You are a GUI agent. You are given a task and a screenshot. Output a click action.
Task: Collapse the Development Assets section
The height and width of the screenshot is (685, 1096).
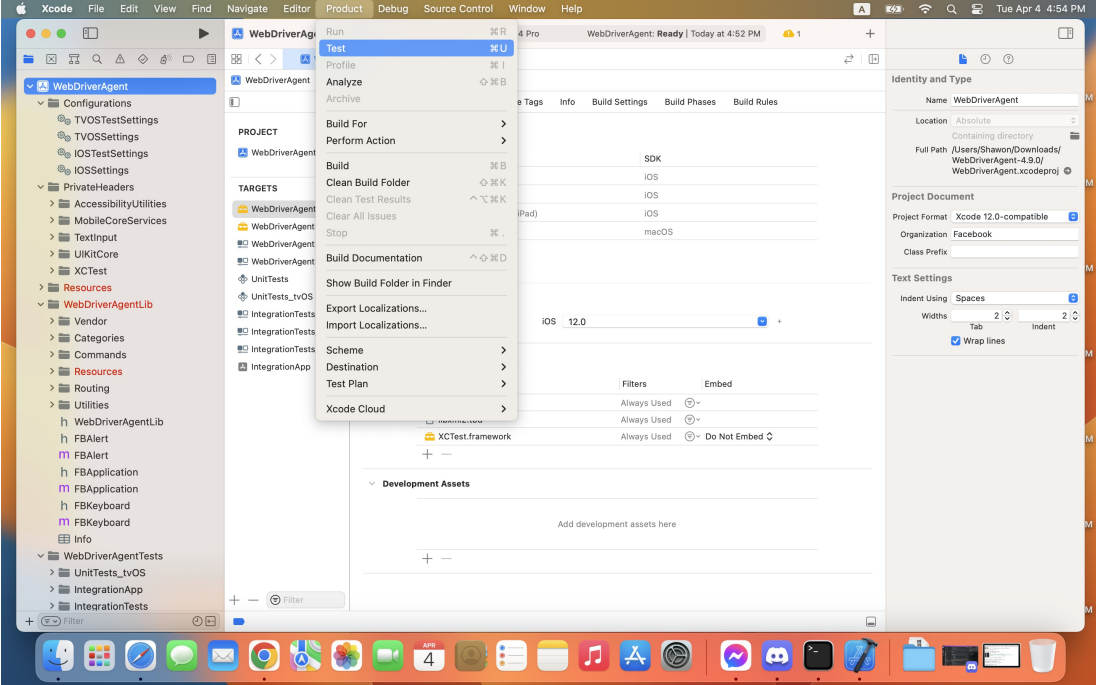point(372,484)
